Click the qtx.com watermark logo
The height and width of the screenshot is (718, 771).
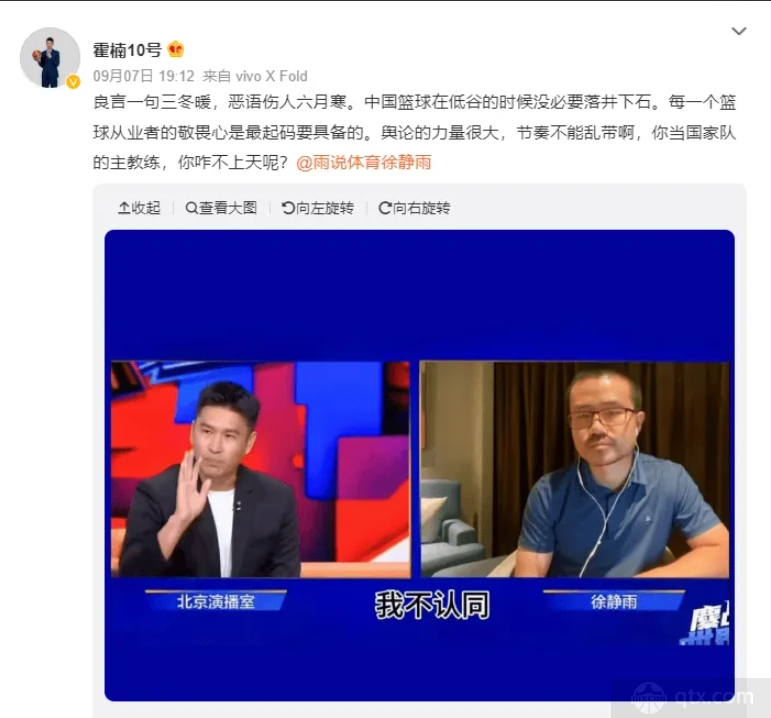coord(691,697)
